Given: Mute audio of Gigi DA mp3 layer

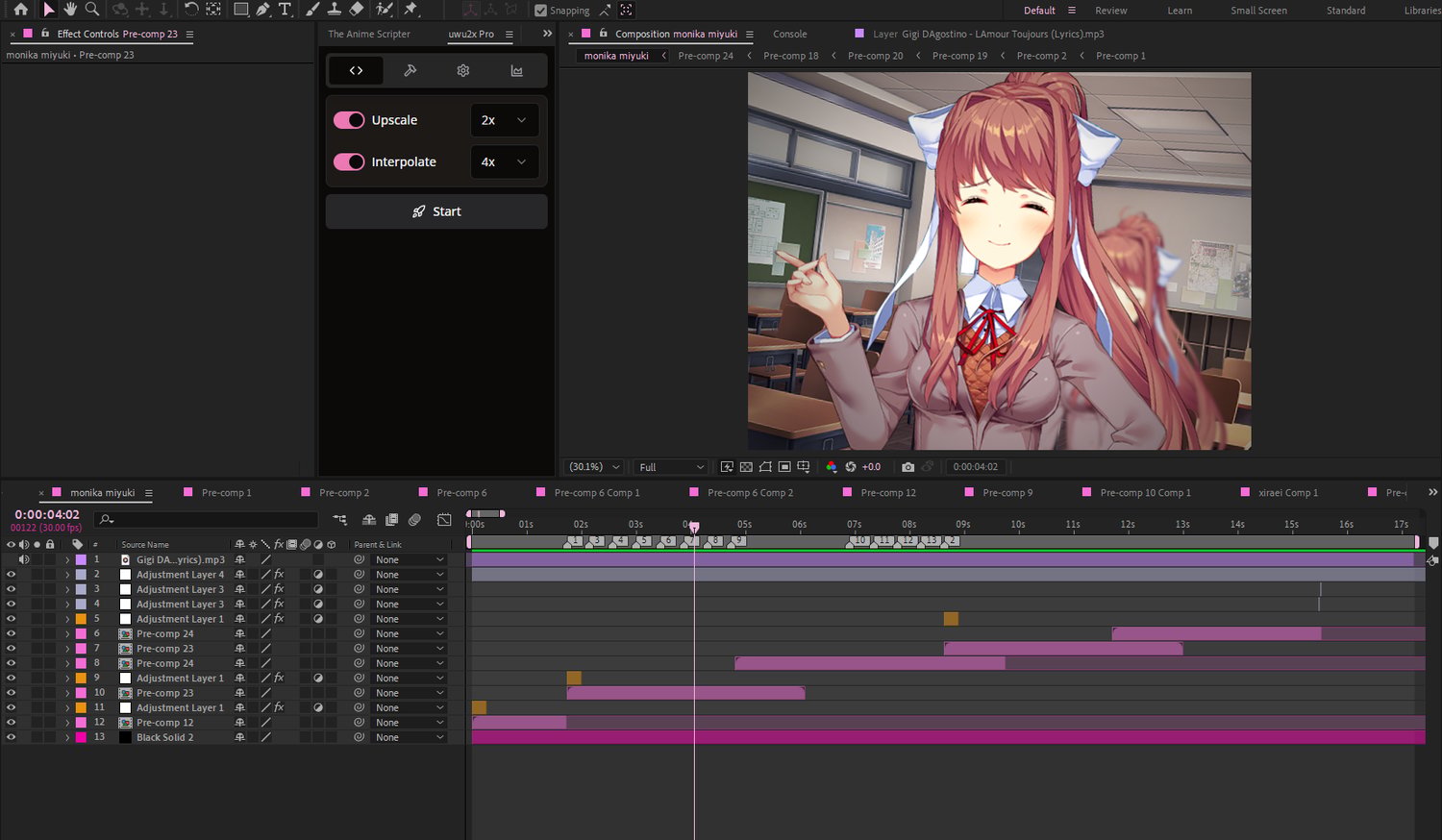Looking at the screenshot, I should [24, 559].
